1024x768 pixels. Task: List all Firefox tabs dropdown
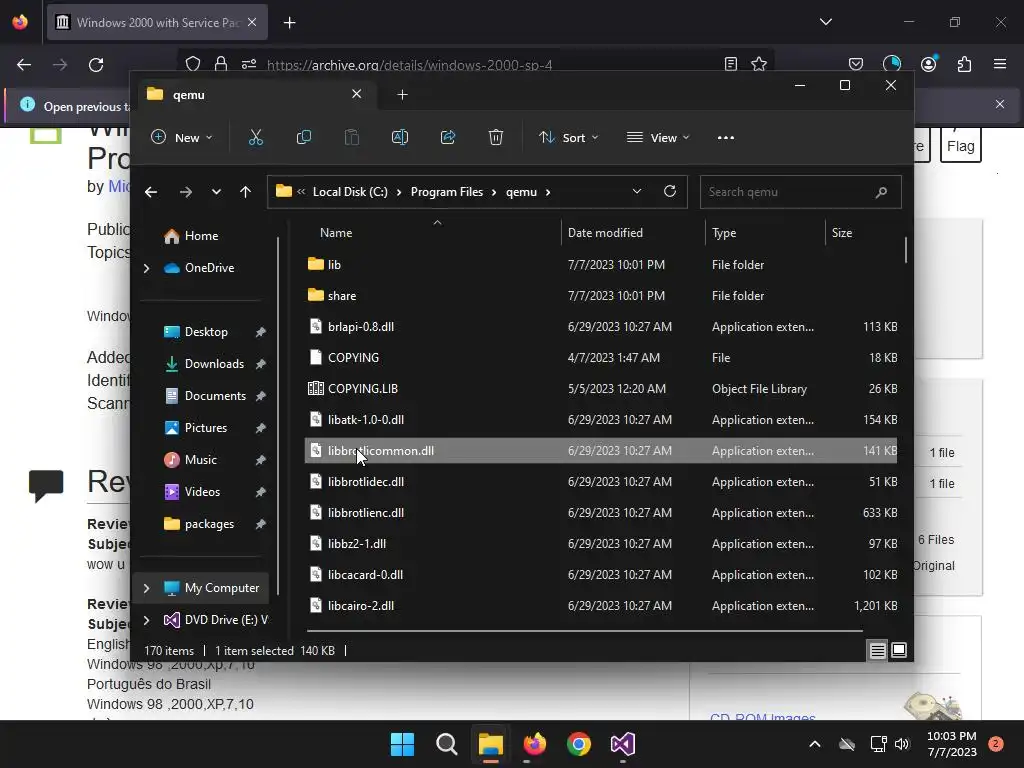tap(826, 22)
